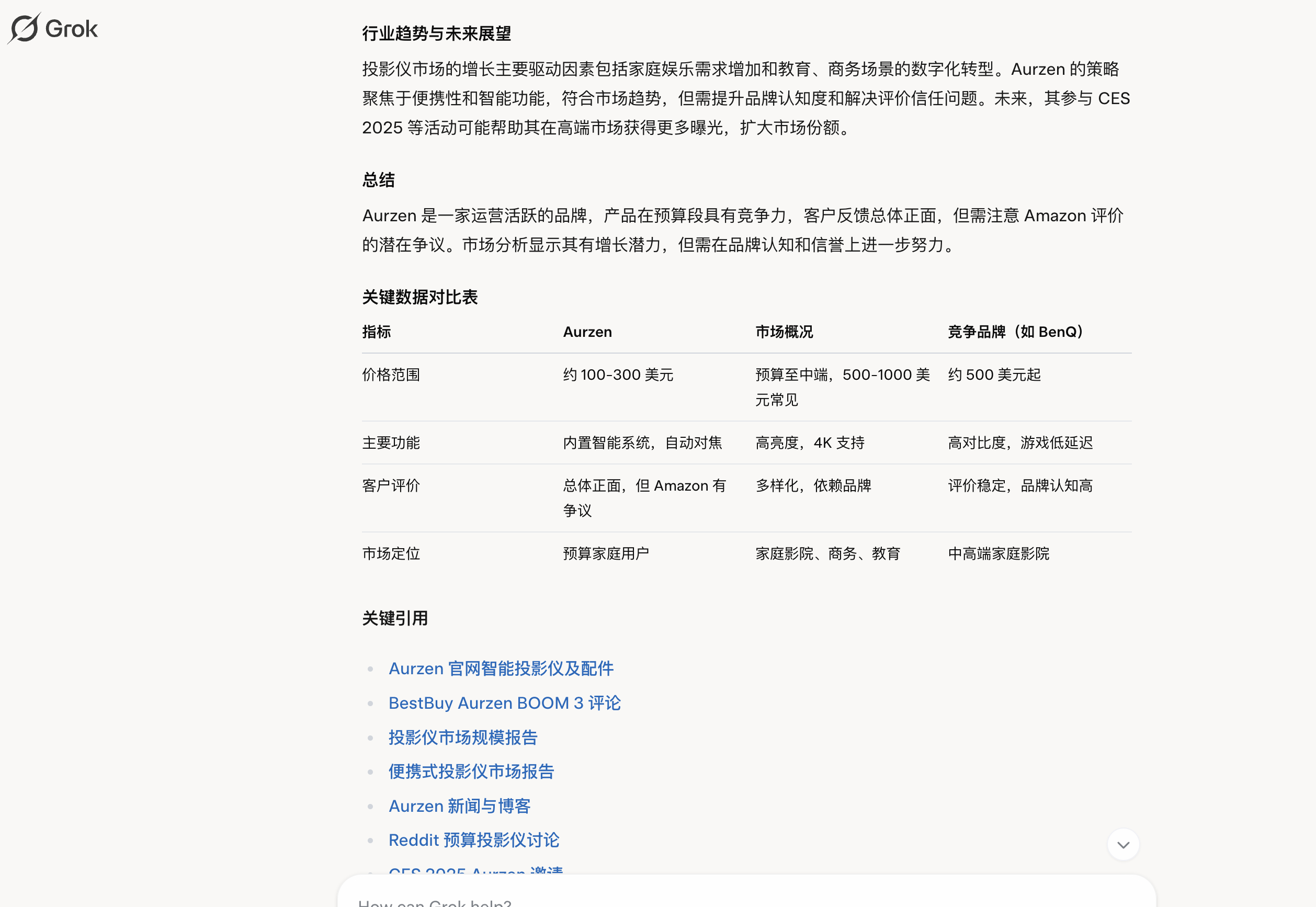The height and width of the screenshot is (907, 1316).
Task: Click the 预算至中端，500-1000 美元常见 cell
Action: pyautogui.click(x=843, y=388)
